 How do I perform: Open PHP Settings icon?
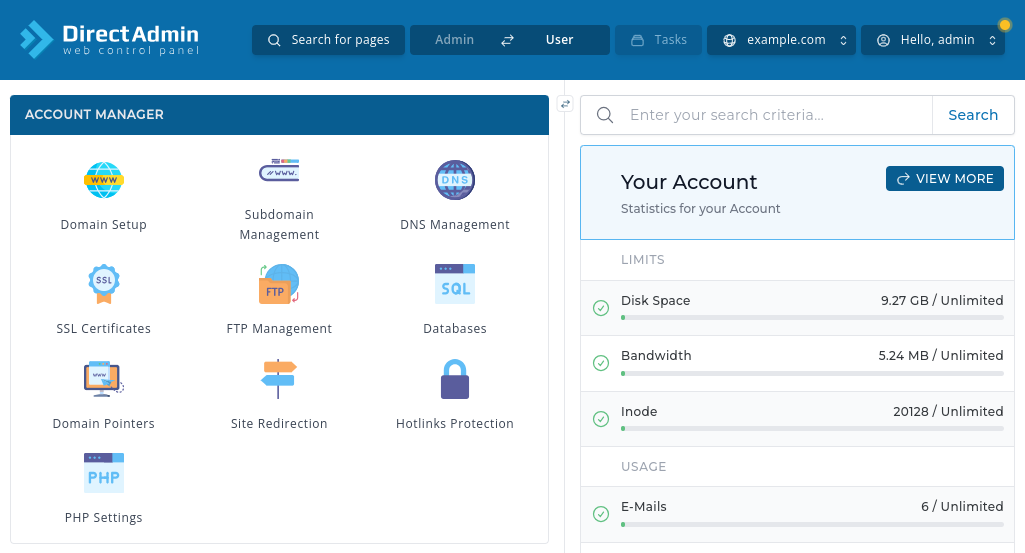(103, 474)
